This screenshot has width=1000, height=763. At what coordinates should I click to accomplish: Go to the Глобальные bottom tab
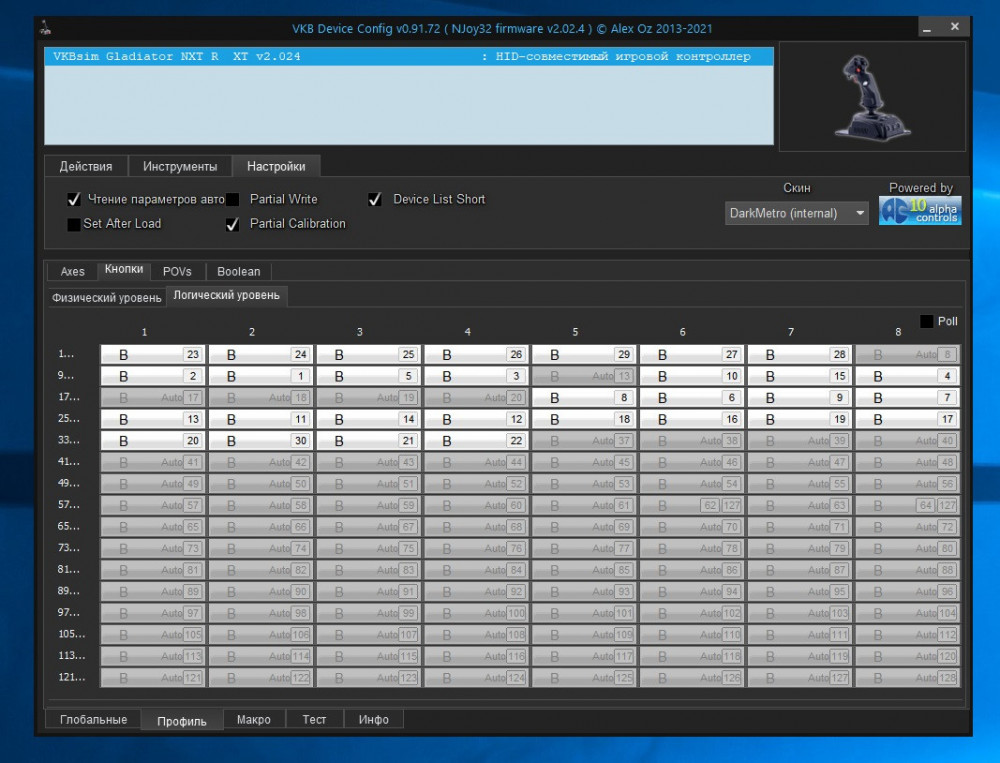(x=93, y=720)
